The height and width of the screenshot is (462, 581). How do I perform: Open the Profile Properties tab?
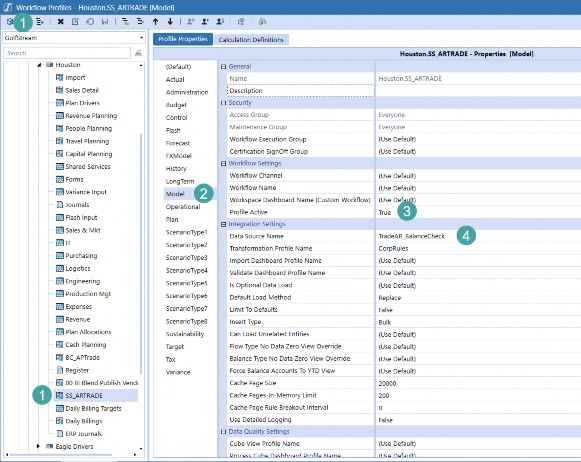coord(183,39)
